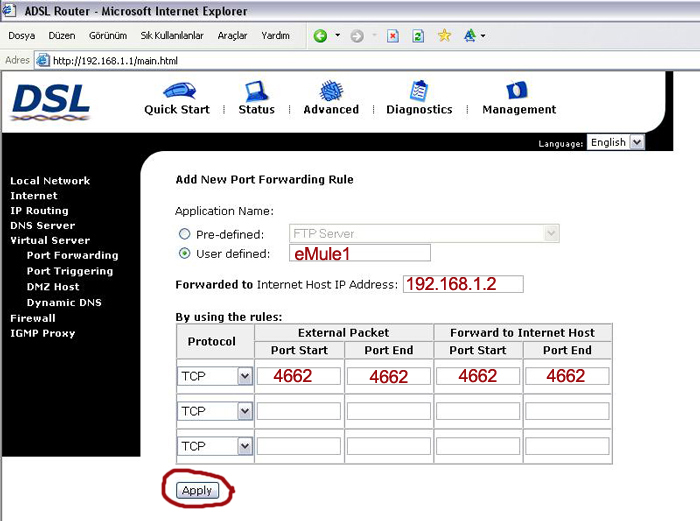Go to Port Triggering in sidebar
The image size is (700, 521).
[x=70, y=271]
